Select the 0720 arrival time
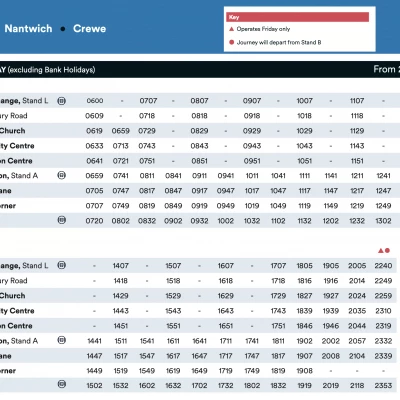Image resolution: width=400 pixels, height=400 pixels. coord(94,221)
